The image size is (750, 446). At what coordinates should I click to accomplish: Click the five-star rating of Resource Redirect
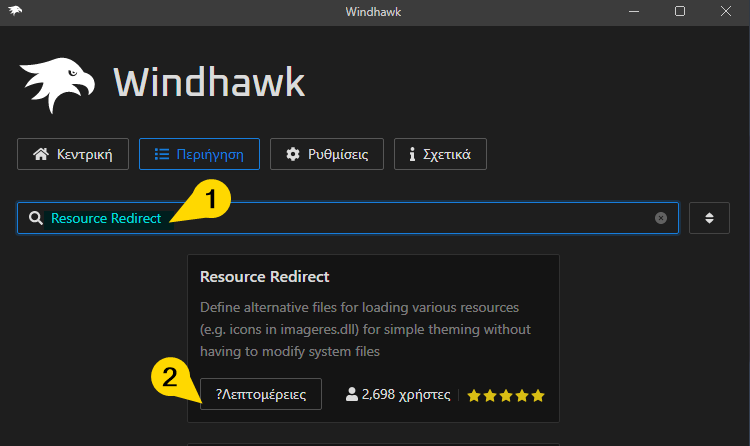click(x=506, y=395)
